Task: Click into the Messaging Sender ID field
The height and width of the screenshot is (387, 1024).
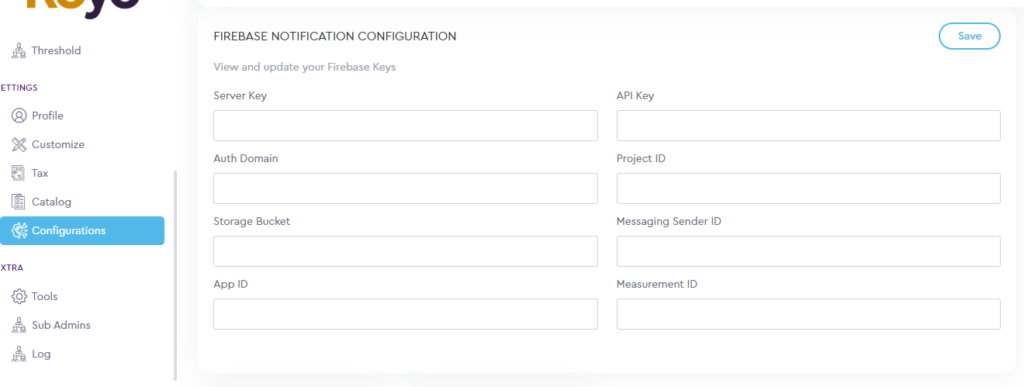Action: click(x=808, y=251)
